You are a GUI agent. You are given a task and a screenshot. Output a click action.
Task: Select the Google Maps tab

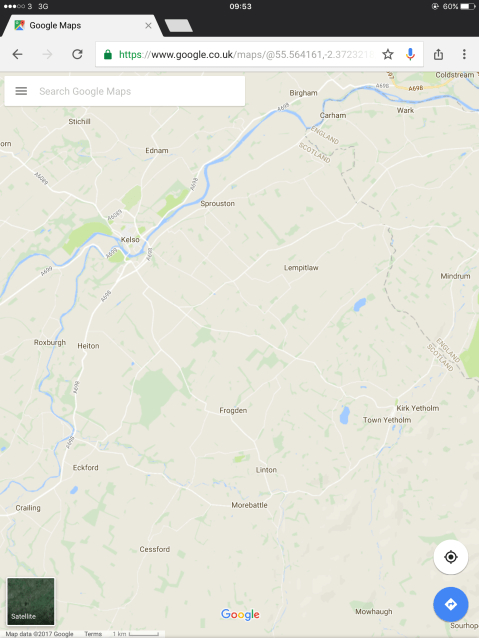[x=79, y=26]
